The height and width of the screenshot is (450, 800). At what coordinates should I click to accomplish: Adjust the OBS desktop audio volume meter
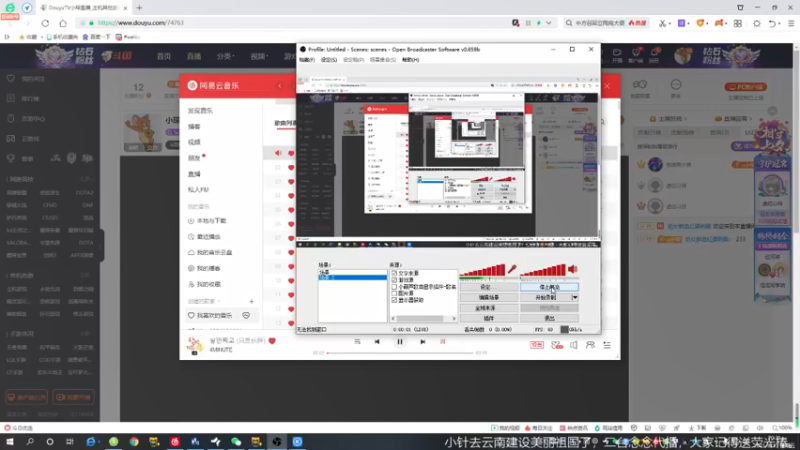(543, 270)
